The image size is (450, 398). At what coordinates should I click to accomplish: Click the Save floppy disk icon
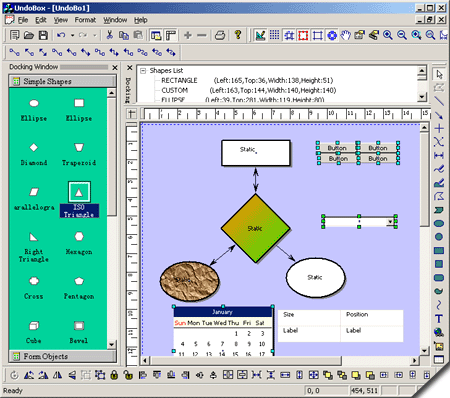43,35
